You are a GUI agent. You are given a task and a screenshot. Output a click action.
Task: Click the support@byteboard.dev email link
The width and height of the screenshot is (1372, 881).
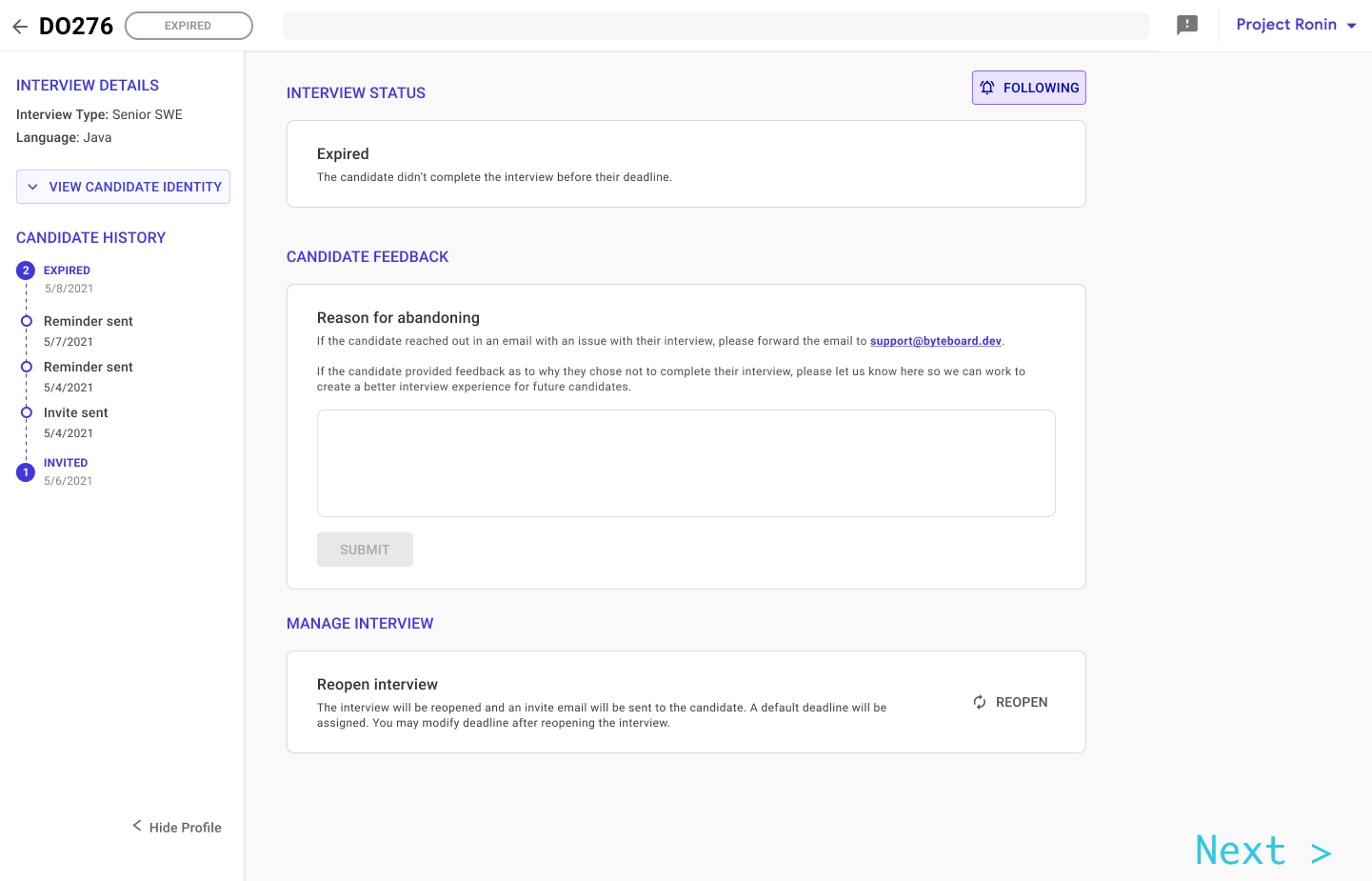(935, 341)
